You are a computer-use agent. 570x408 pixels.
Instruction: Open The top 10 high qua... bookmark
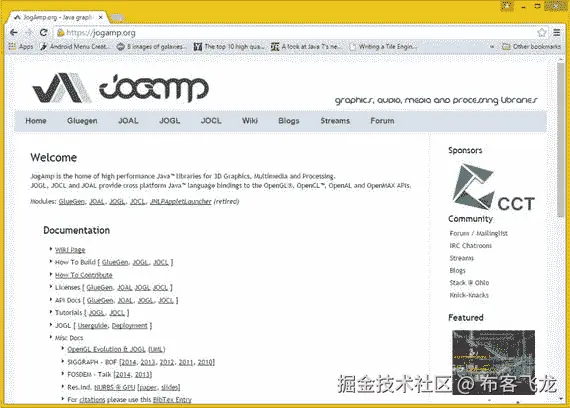coord(229,47)
